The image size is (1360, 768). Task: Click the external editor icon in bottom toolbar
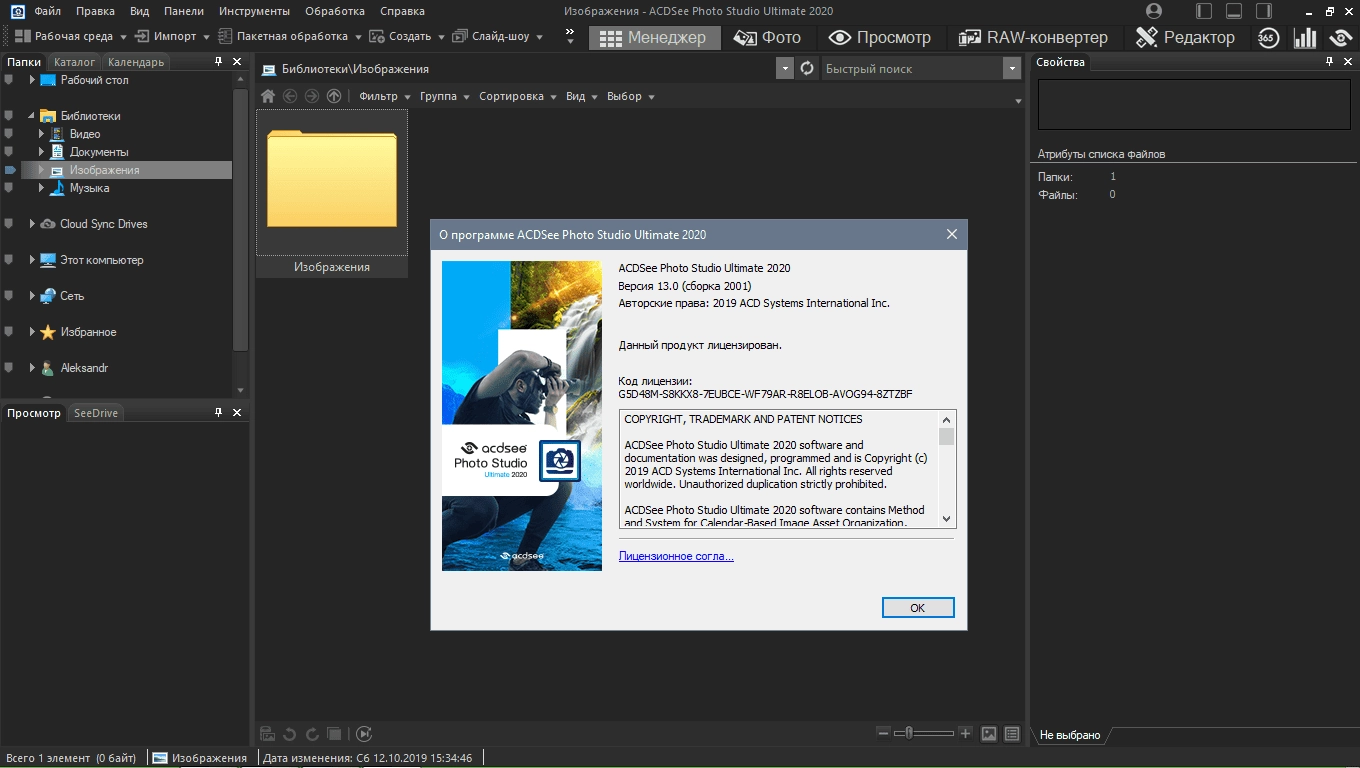[x=268, y=734]
